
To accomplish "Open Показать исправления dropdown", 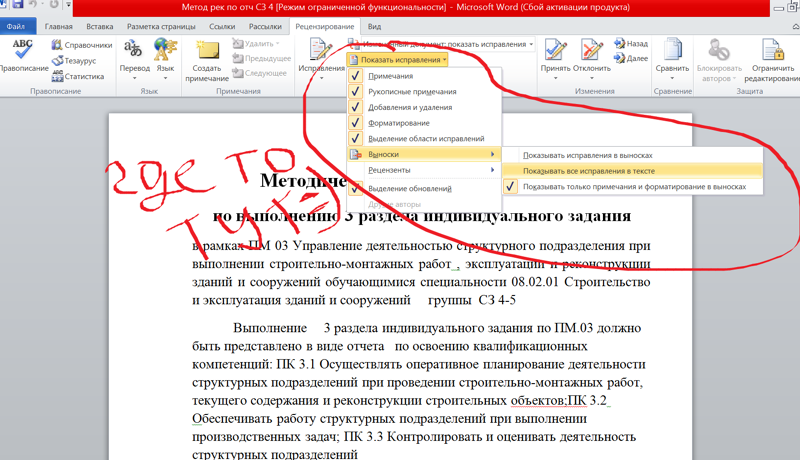I will pos(397,60).
